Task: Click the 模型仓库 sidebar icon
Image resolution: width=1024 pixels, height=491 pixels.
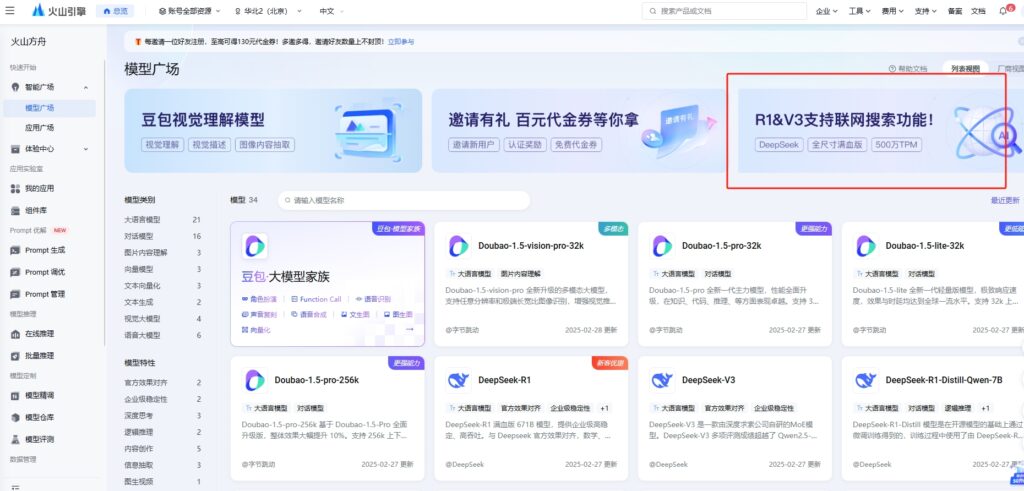Action: tap(15, 417)
